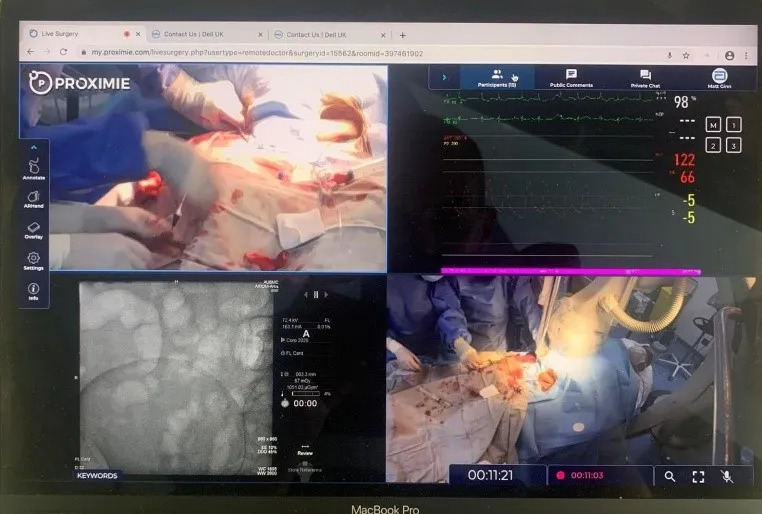Activate the ARHand tool
The image size is (762, 514).
(34, 200)
